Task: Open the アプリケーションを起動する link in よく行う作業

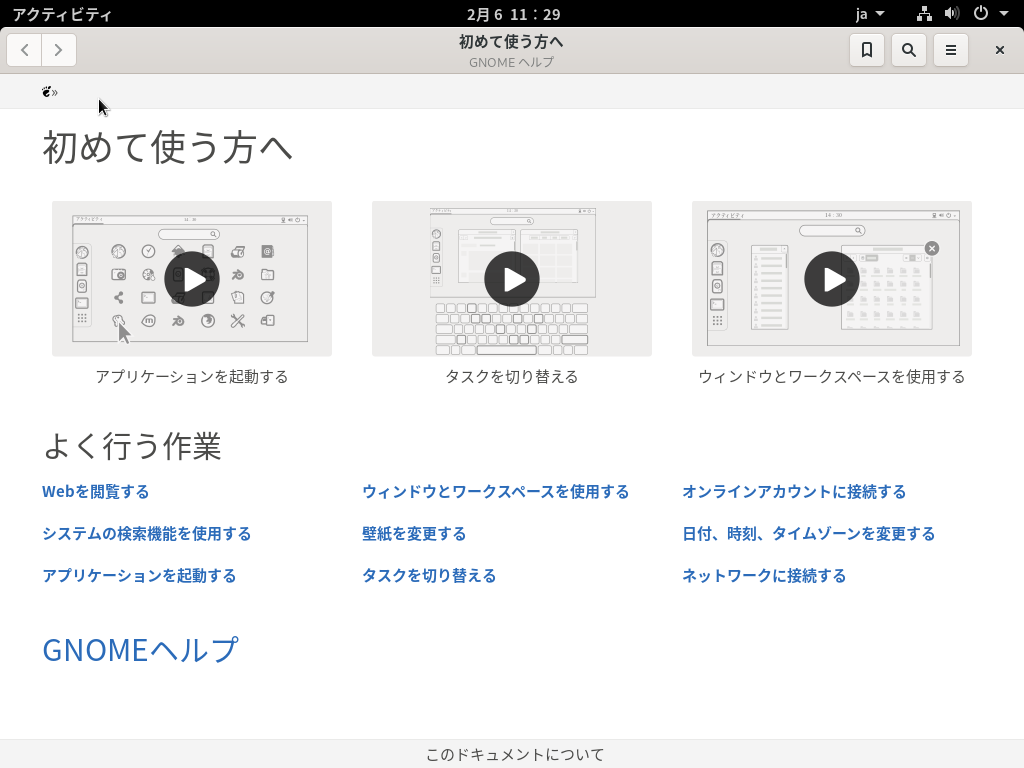Action: tap(139, 575)
